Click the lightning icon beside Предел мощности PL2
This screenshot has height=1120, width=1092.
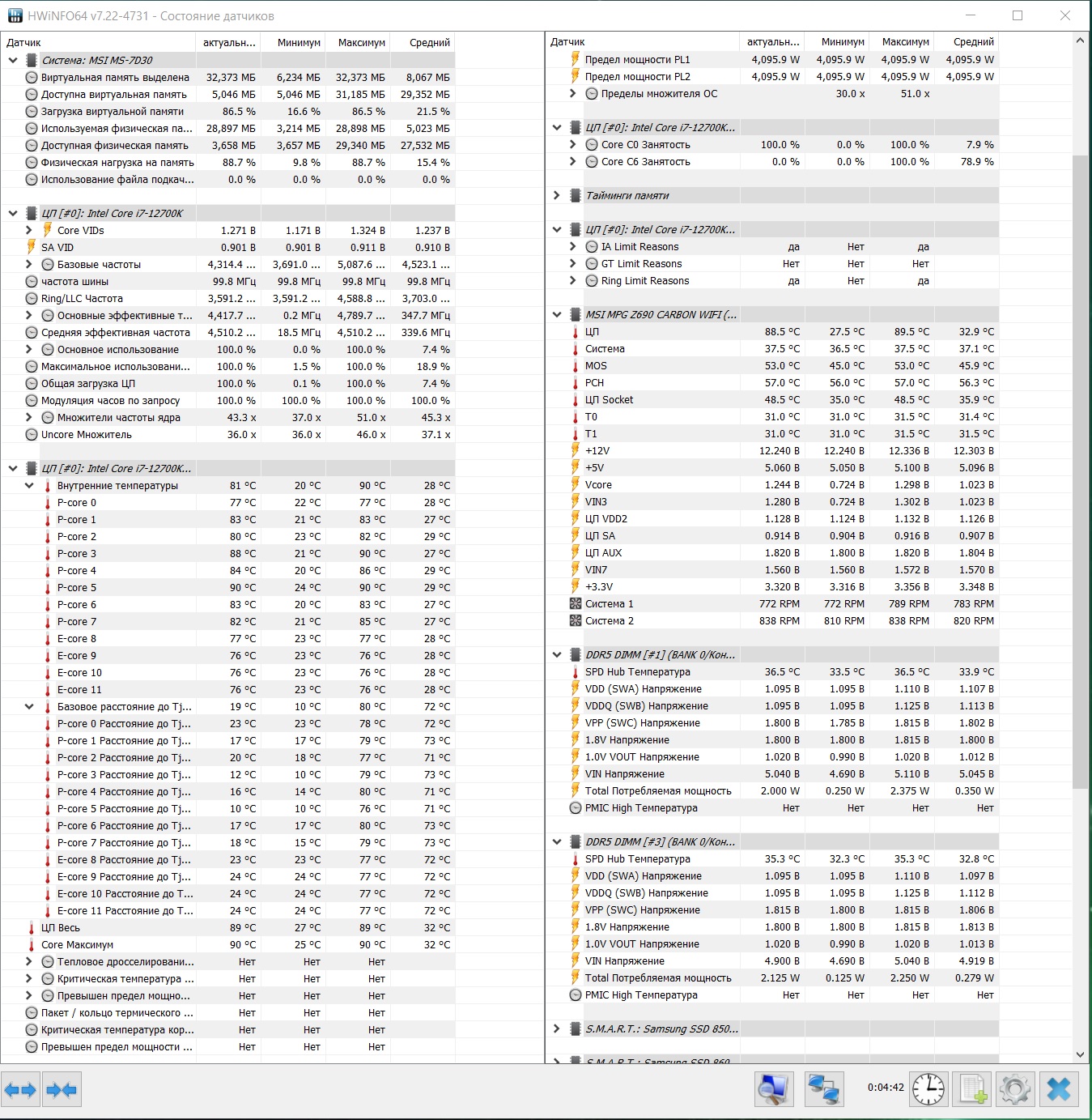576,76
